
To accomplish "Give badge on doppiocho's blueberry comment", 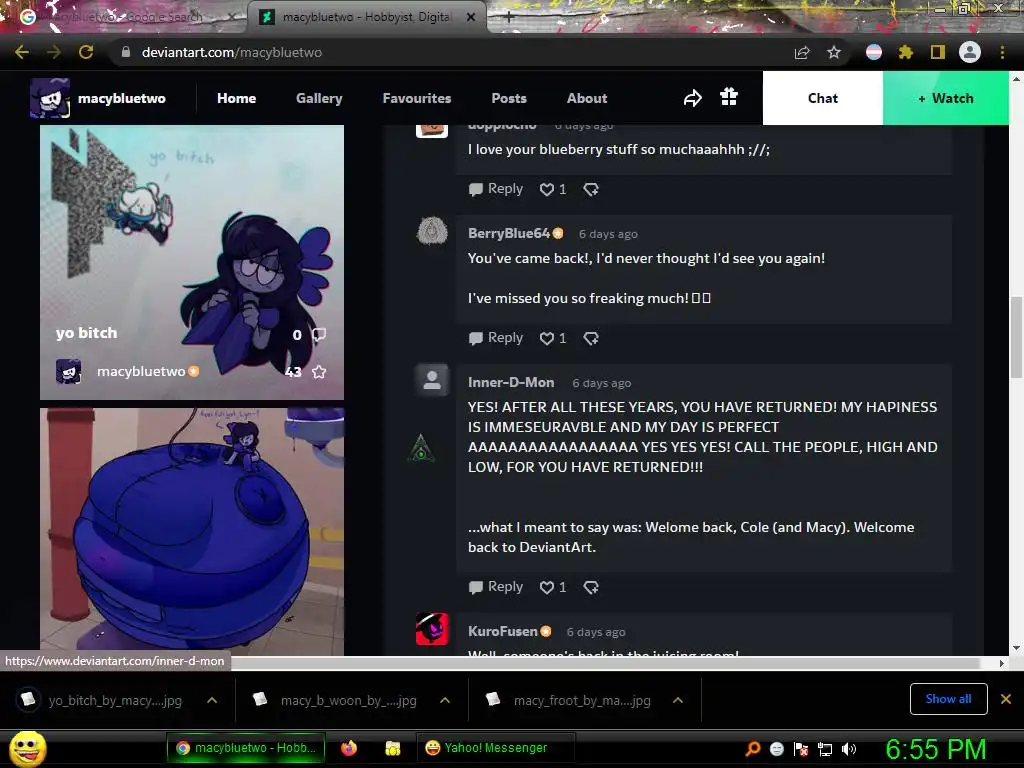I will point(591,189).
